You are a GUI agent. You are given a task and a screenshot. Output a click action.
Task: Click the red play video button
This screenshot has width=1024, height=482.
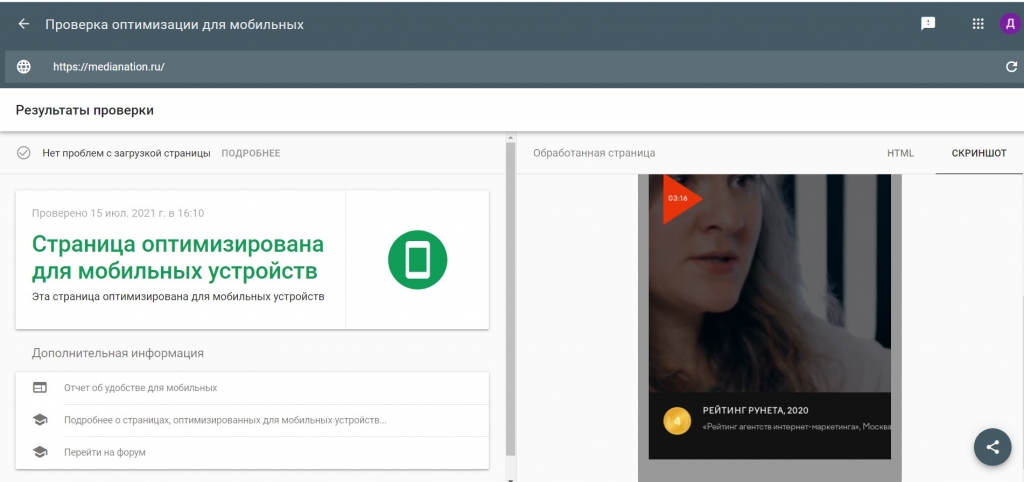point(680,198)
